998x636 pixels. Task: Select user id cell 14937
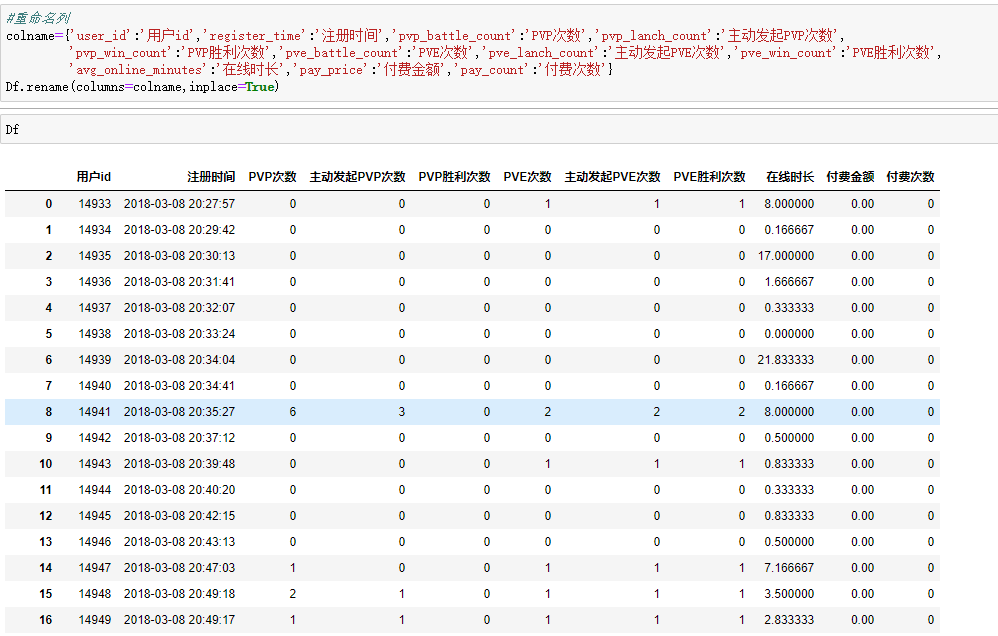(x=95, y=308)
